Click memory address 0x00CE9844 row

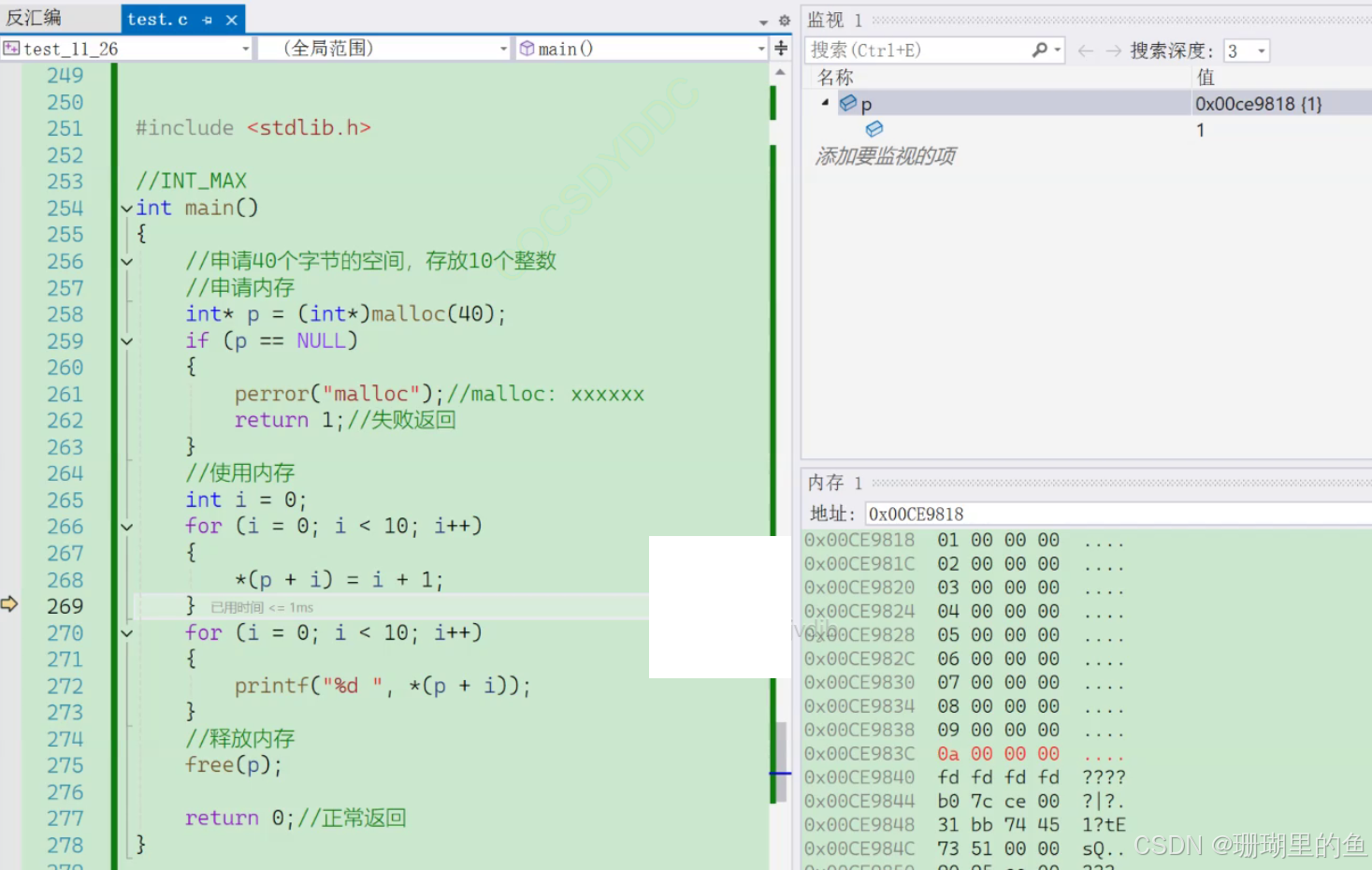[963, 802]
